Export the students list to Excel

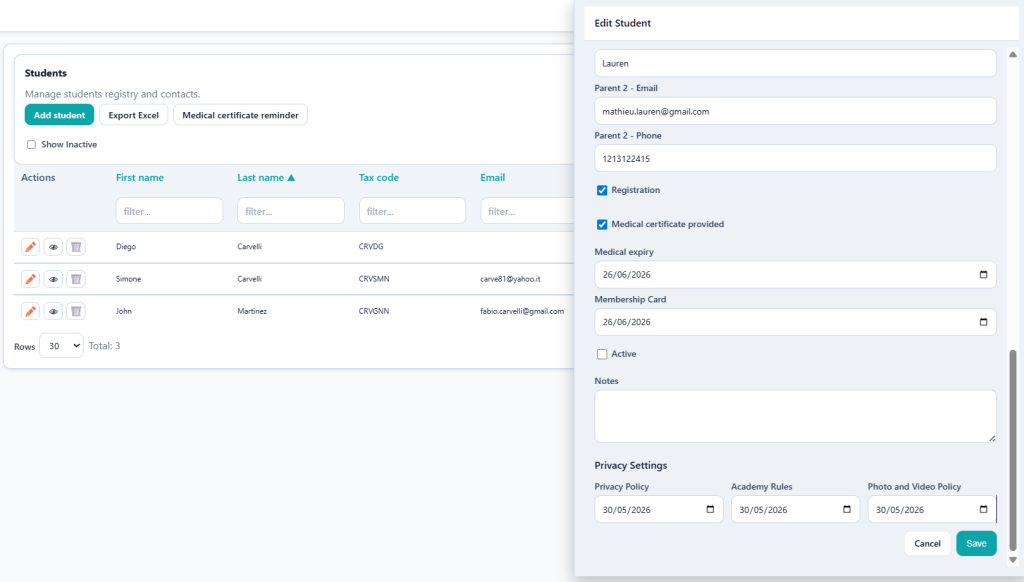pyautogui.click(x=133, y=114)
